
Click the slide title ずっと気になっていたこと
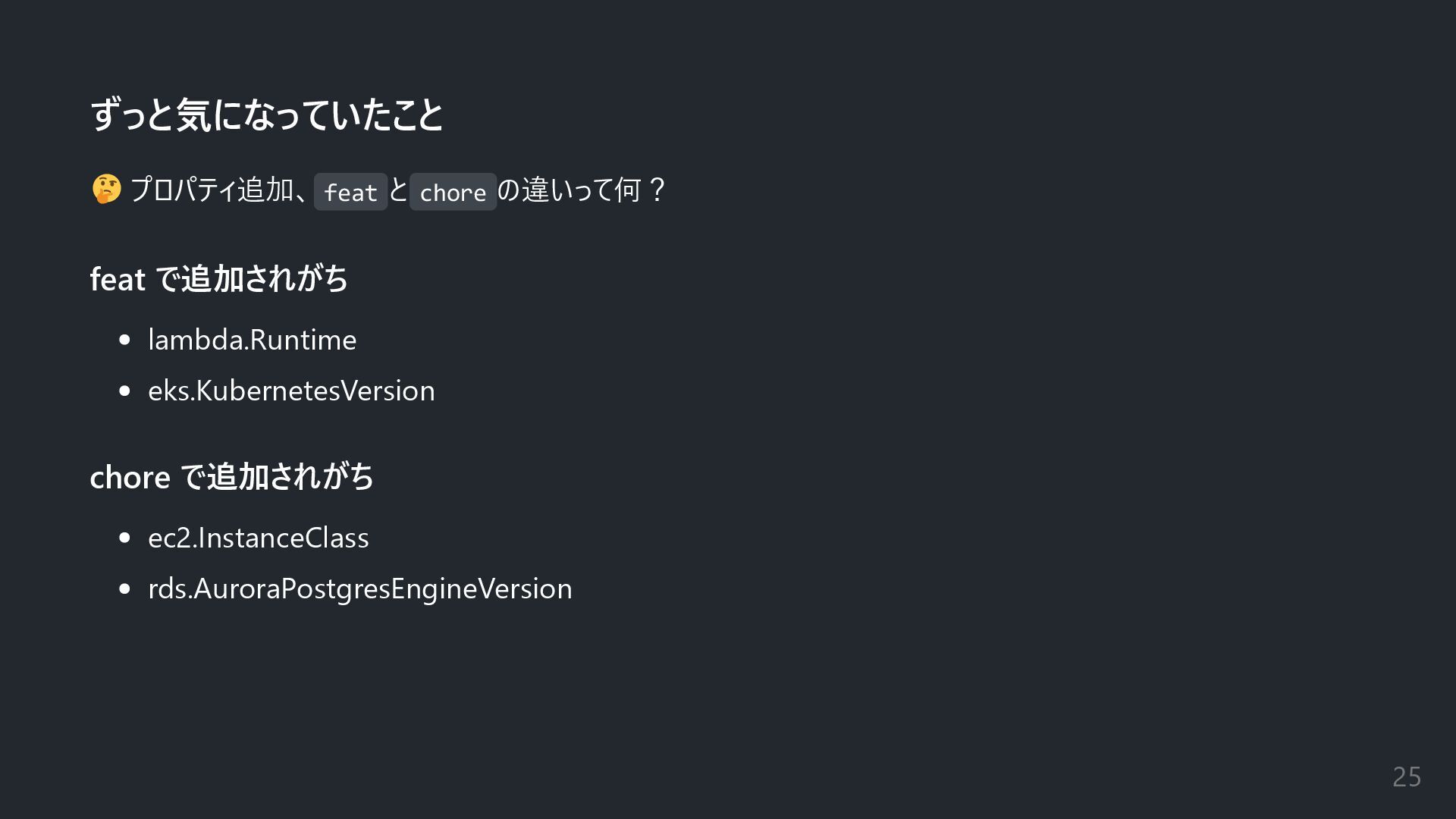click(267, 115)
